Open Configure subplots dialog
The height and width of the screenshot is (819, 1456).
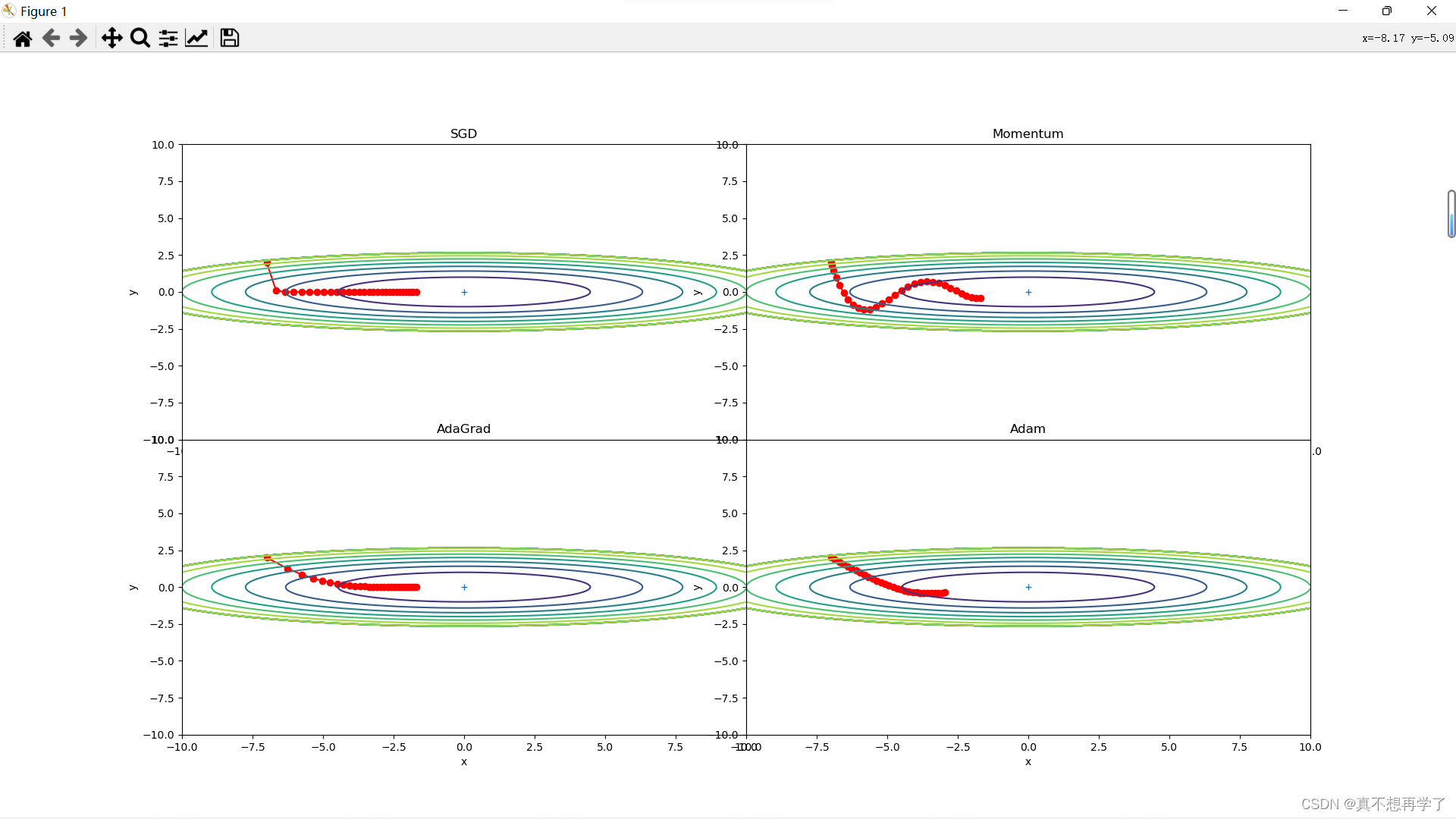(x=168, y=38)
